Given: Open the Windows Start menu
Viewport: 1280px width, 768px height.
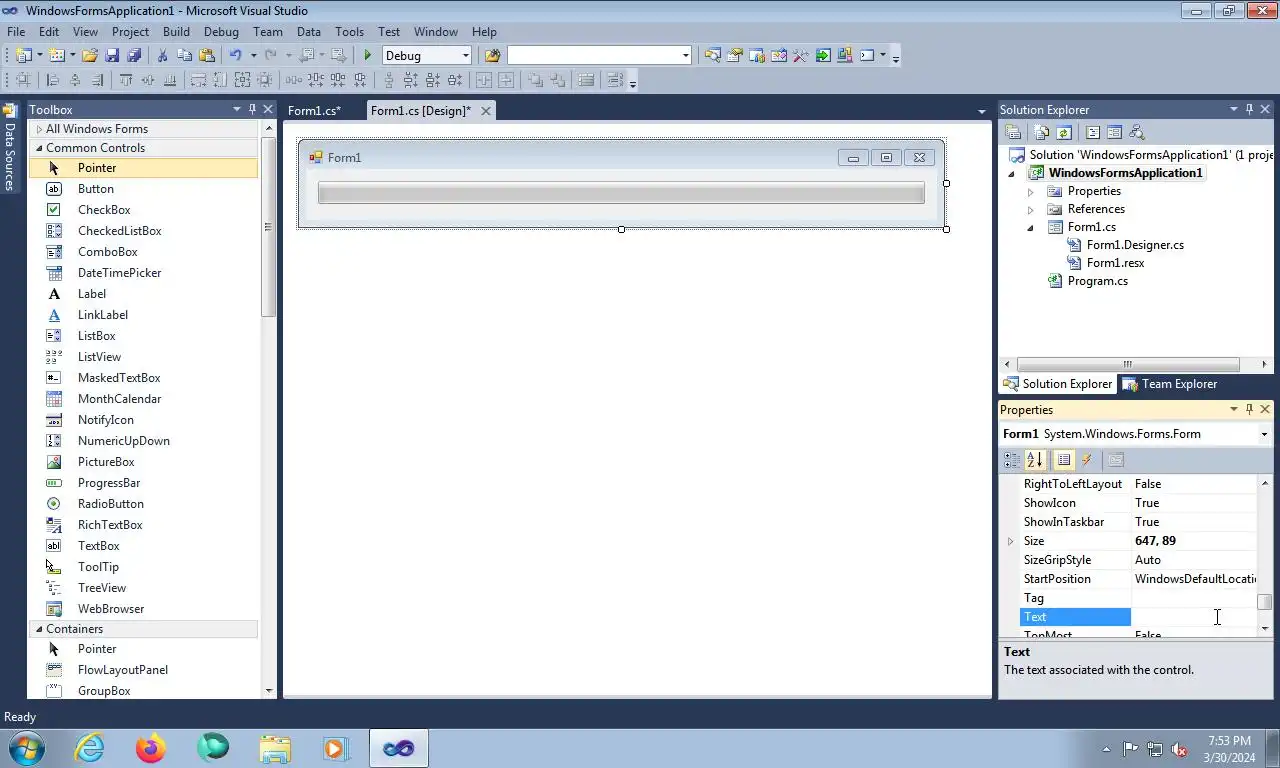Looking at the screenshot, I should (x=26, y=747).
